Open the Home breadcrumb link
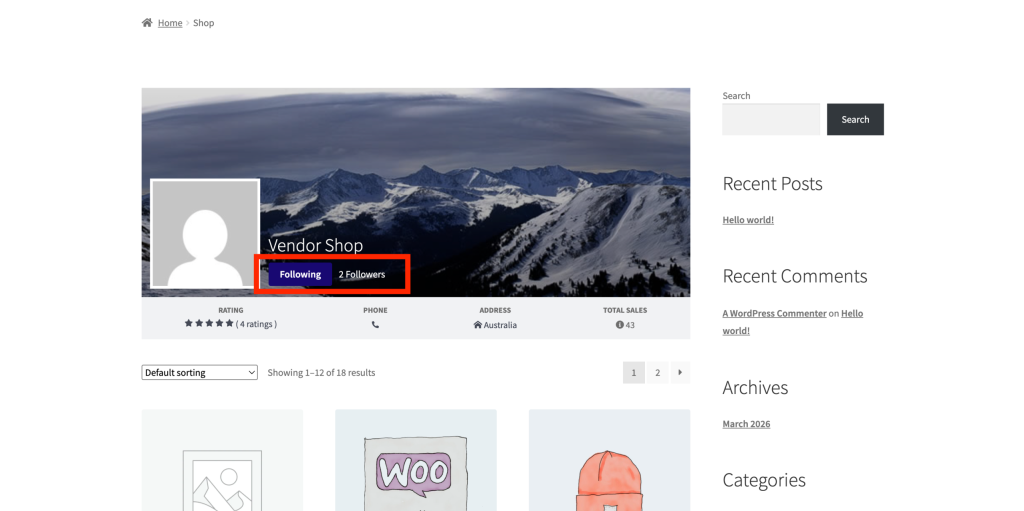This screenshot has height=511, width=1024. (170, 23)
